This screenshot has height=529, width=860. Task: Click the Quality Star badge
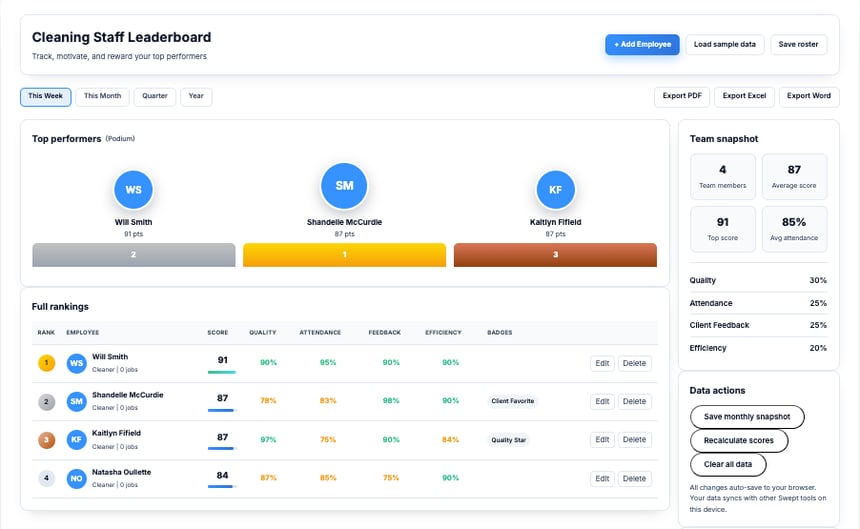508,440
